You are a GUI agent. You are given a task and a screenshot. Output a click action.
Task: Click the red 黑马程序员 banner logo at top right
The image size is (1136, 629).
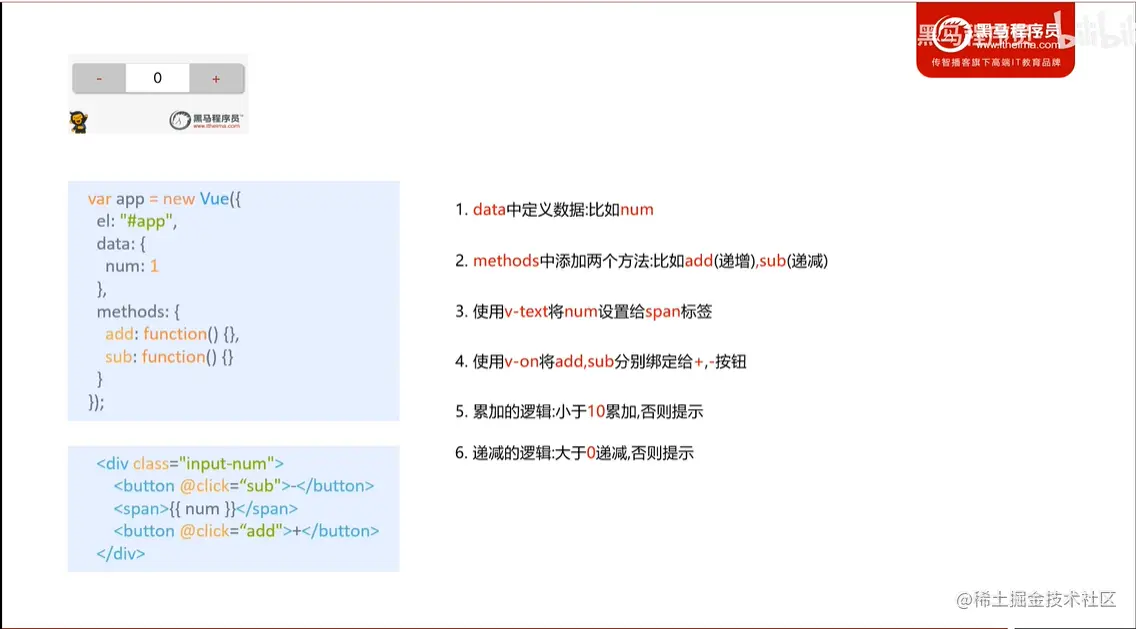995,40
